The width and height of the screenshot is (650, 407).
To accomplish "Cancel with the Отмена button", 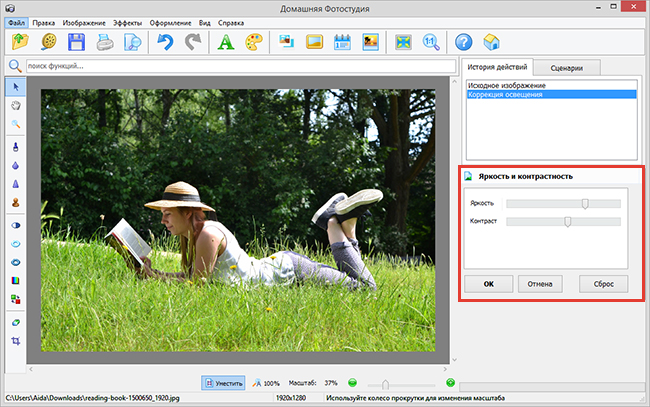I will tap(540, 284).
